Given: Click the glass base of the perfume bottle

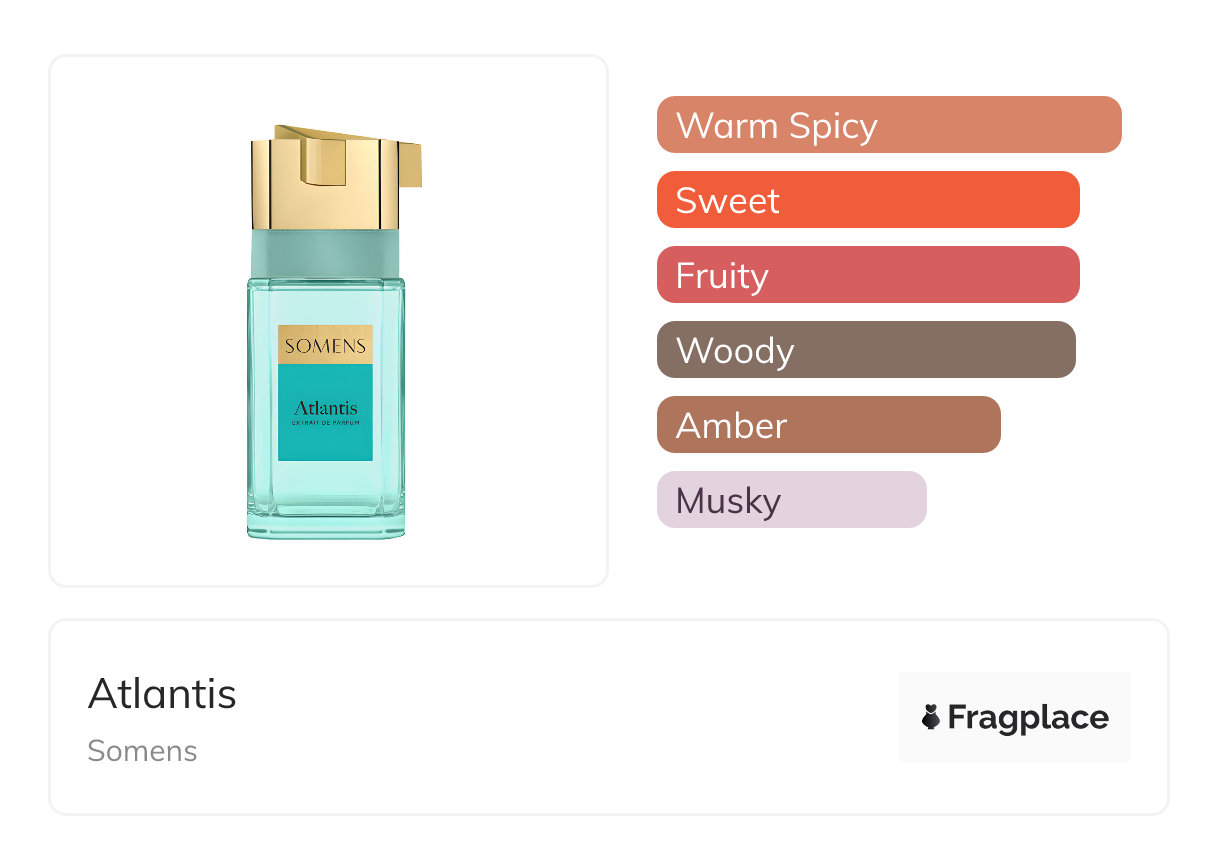Looking at the screenshot, I should tap(326, 526).
